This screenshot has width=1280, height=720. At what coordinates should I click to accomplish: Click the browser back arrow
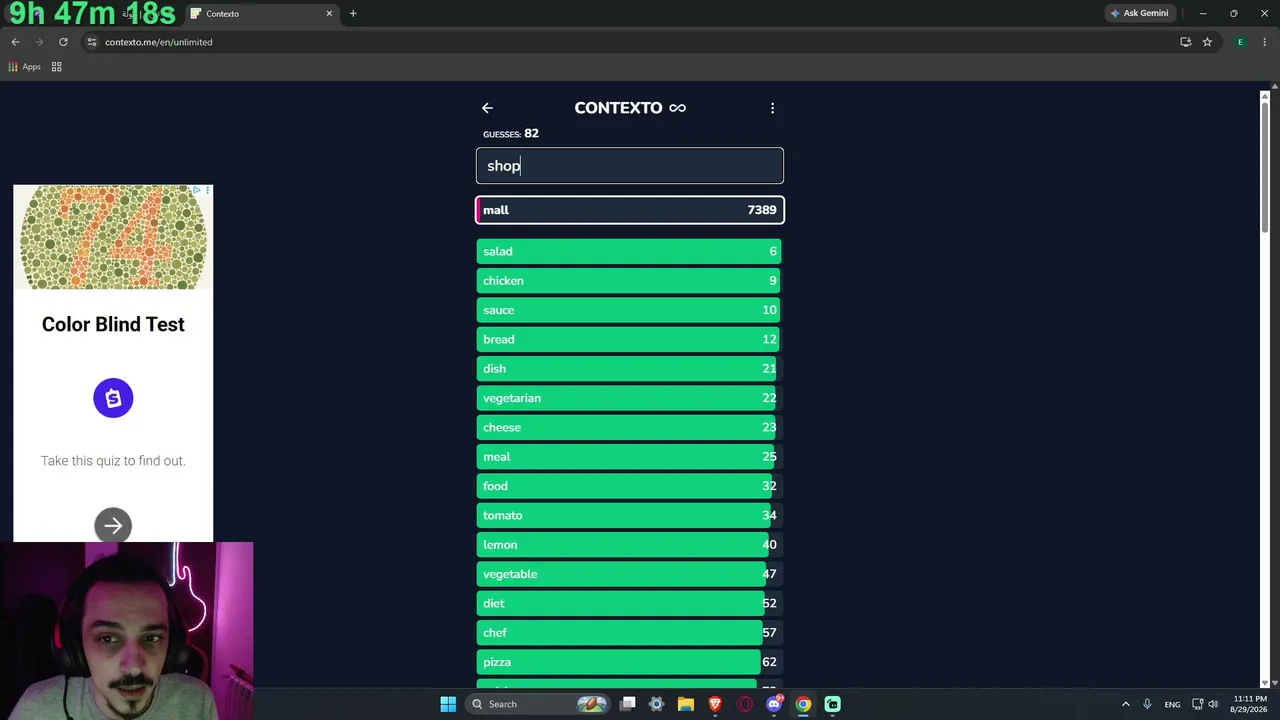point(15,42)
